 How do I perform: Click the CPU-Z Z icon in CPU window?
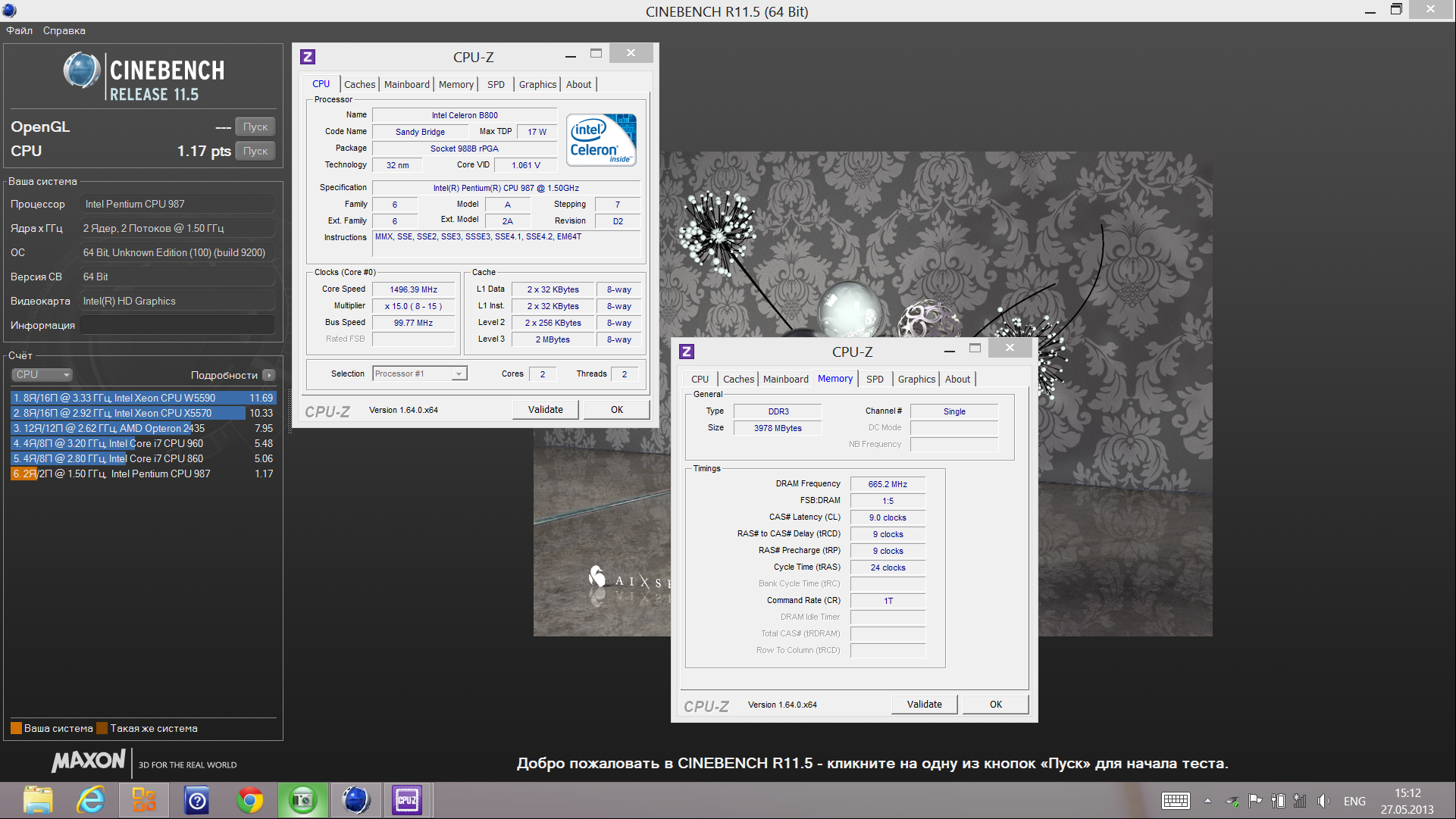click(x=308, y=57)
